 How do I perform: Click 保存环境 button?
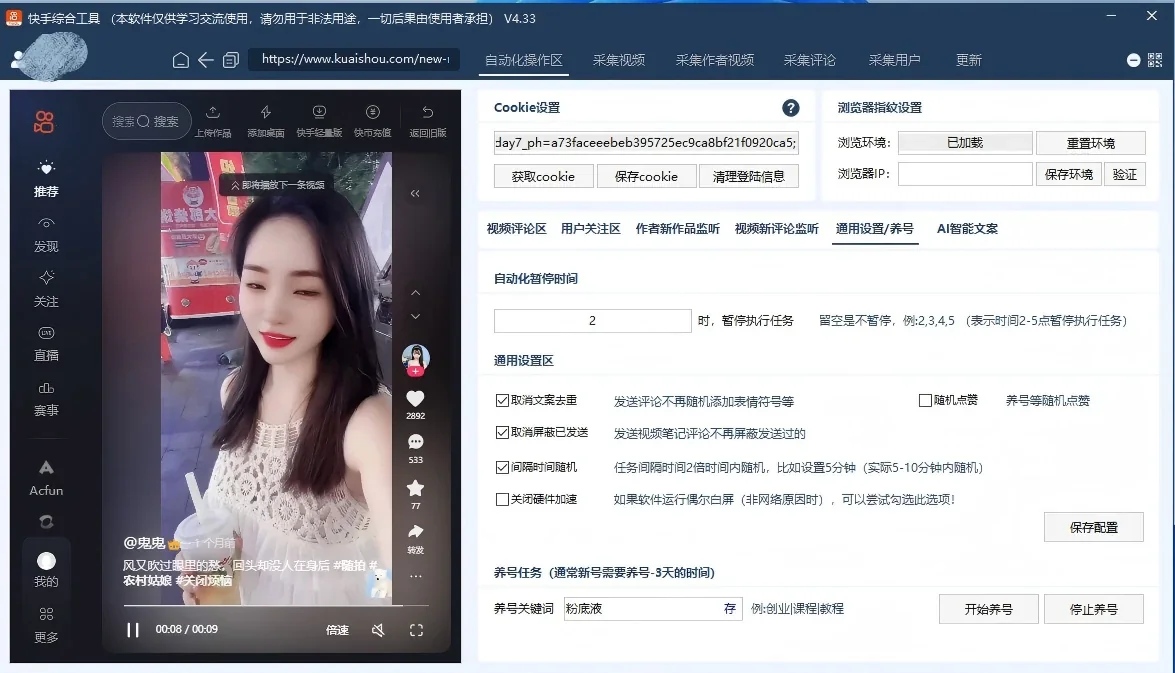coord(1069,175)
